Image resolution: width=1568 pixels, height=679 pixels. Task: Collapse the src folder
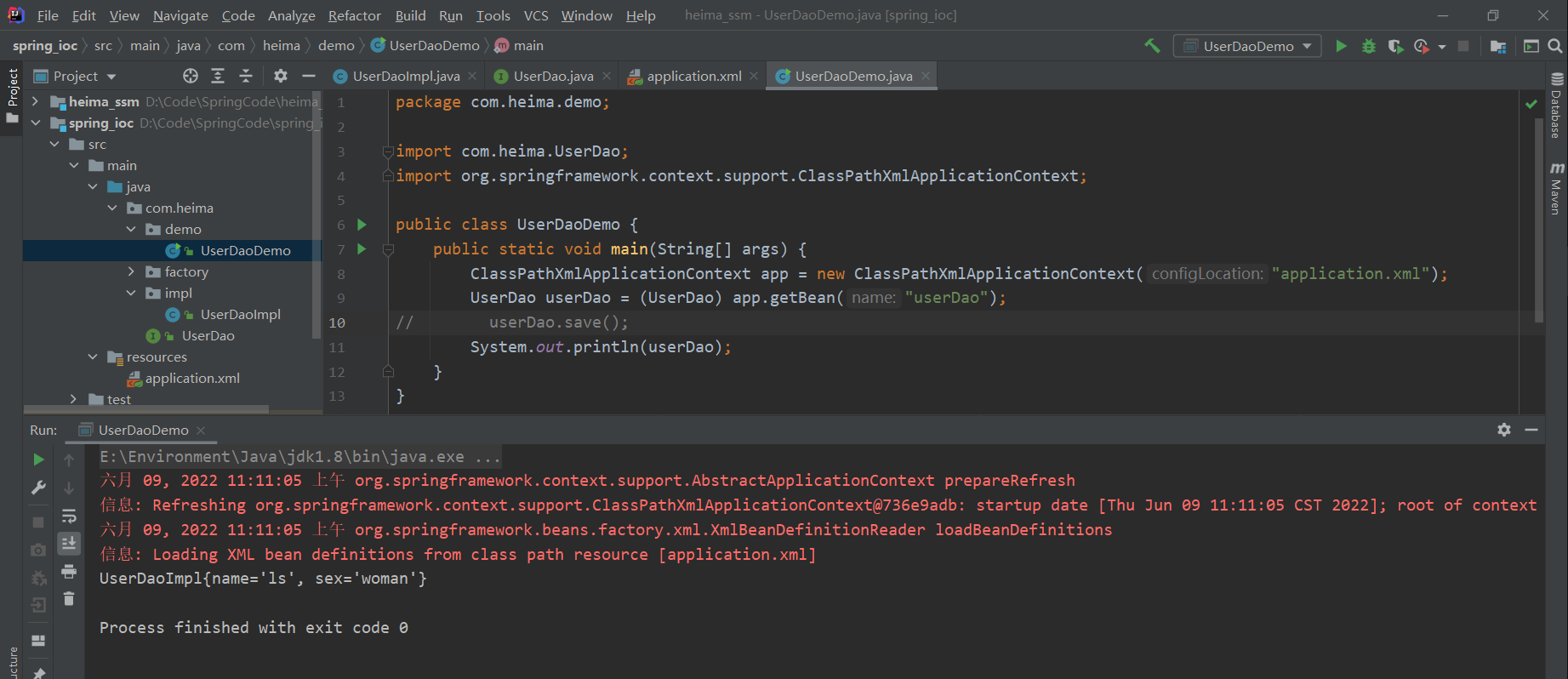54,144
